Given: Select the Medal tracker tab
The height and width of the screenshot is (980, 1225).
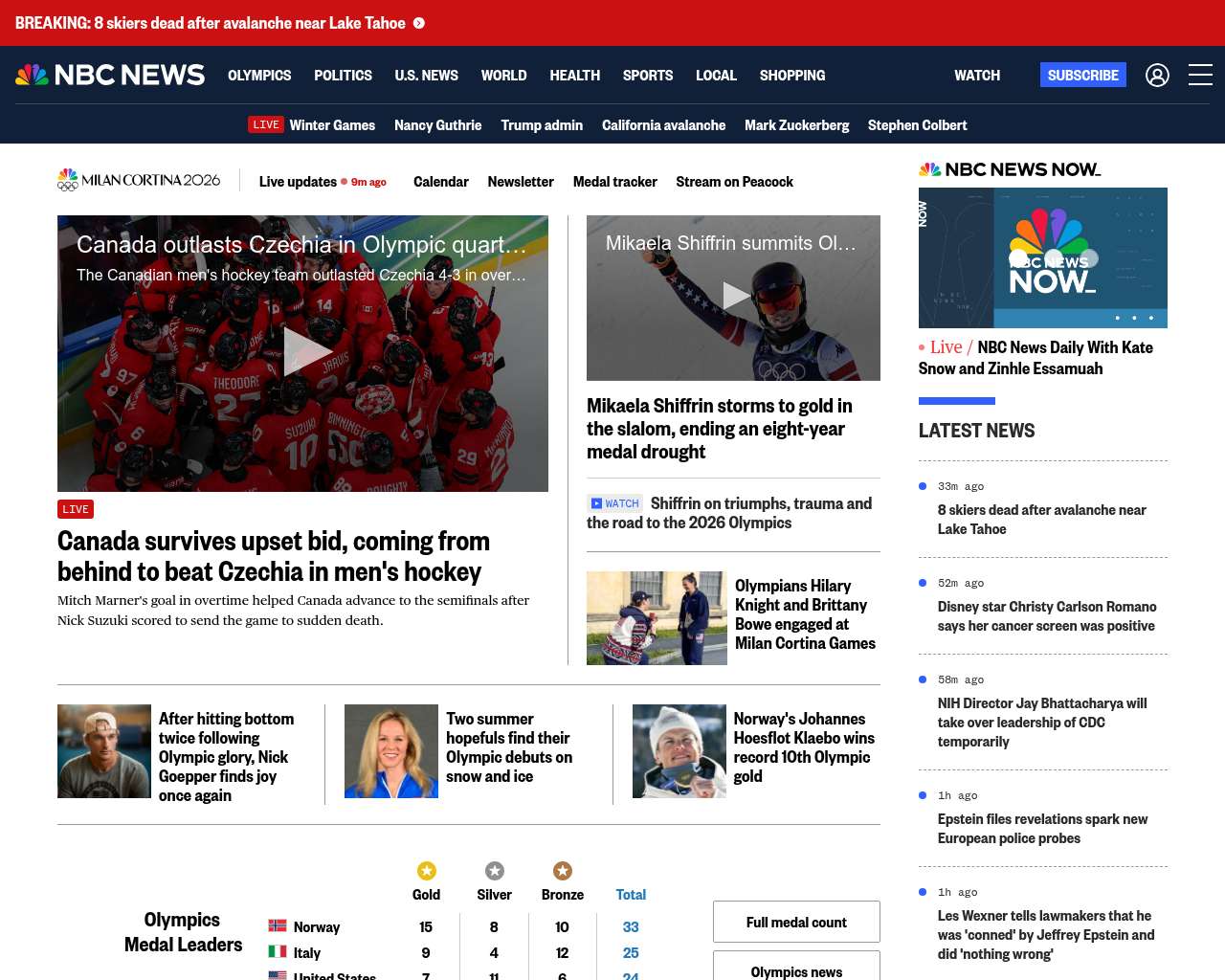Looking at the screenshot, I should tap(614, 181).
